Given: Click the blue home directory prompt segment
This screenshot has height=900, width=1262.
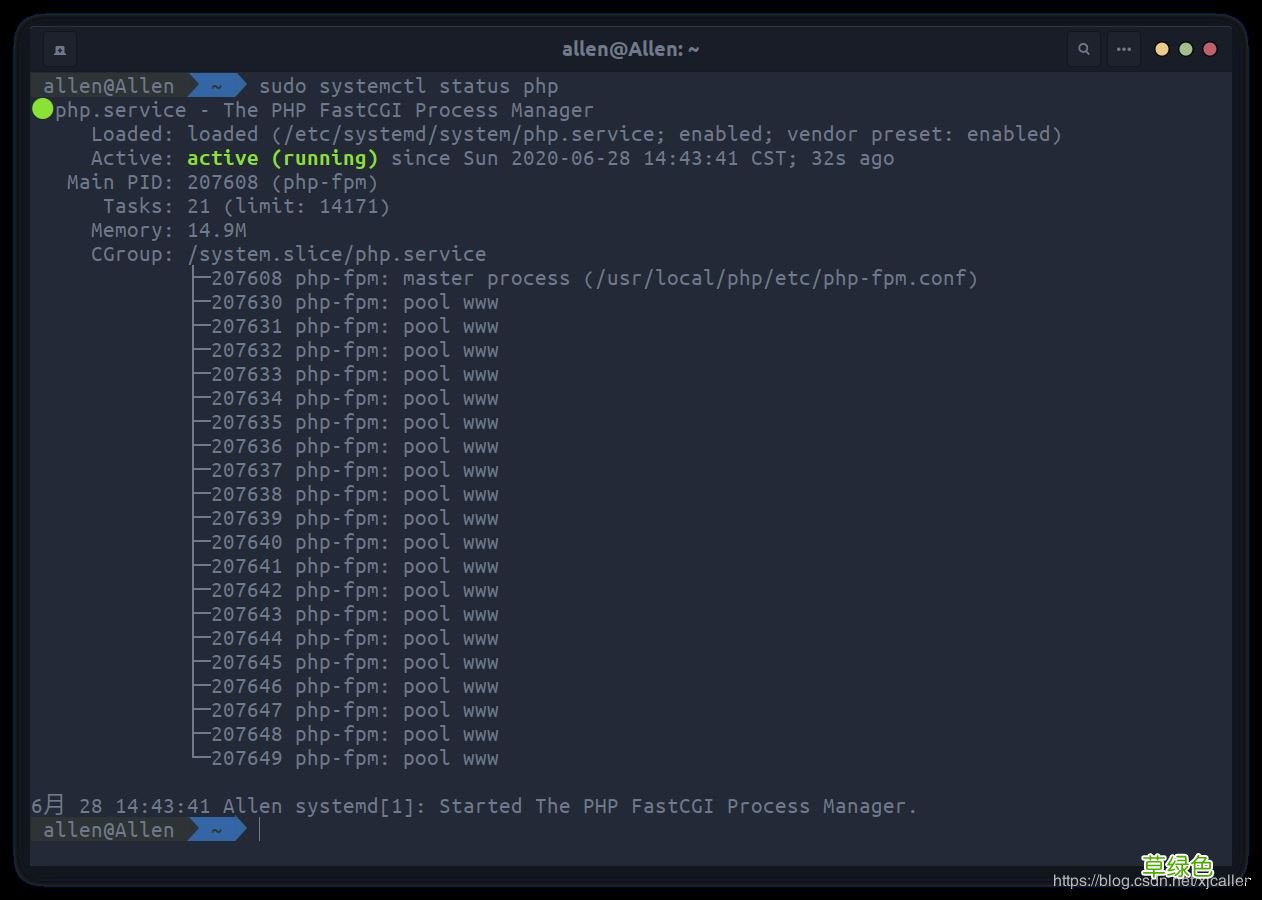Looking at the screenshot, I should pyautogui.click(x=215, y=86).
